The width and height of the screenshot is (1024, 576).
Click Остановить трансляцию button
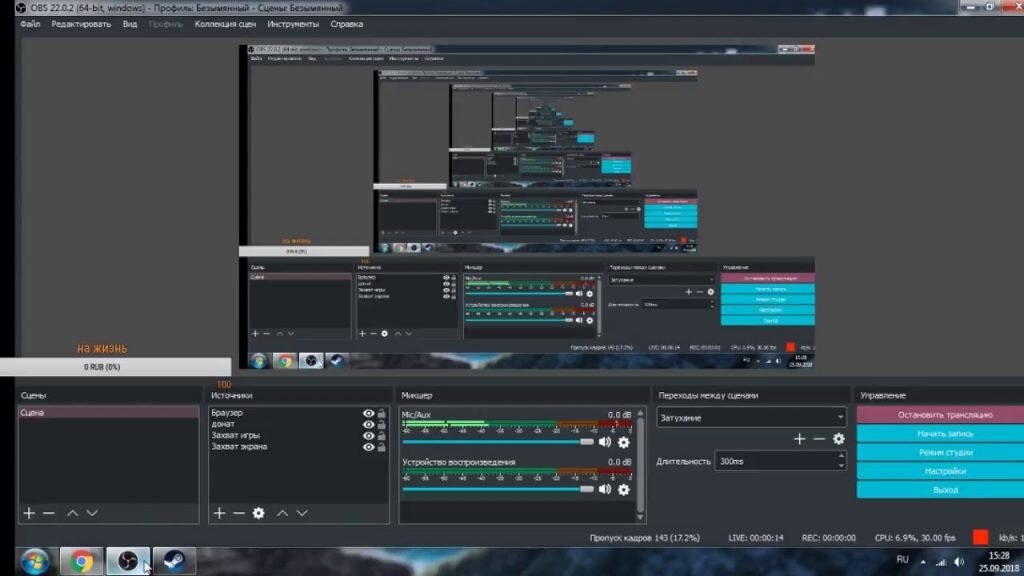pos(940,415)
